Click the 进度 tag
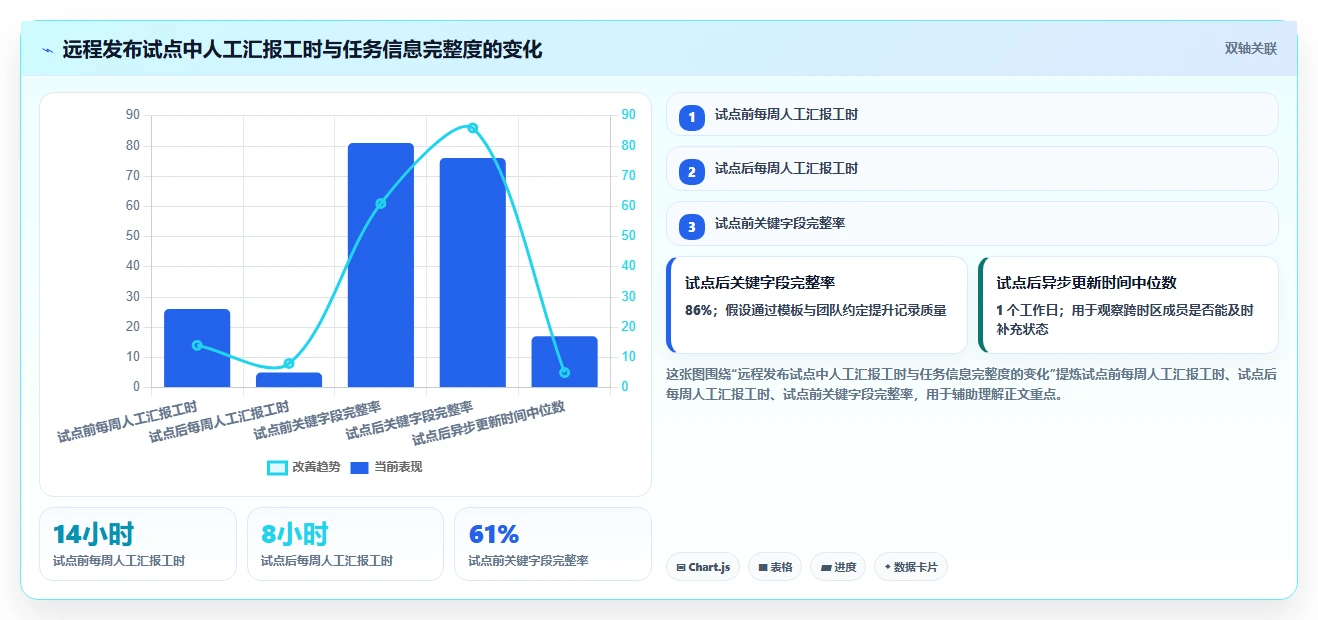The width and height of the screenshot is (1318, 620). 838,567
